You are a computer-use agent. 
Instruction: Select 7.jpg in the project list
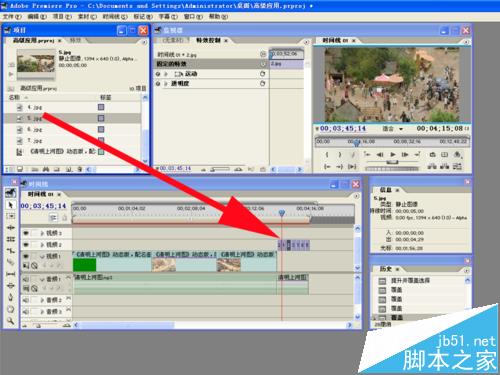coord(35,140)
